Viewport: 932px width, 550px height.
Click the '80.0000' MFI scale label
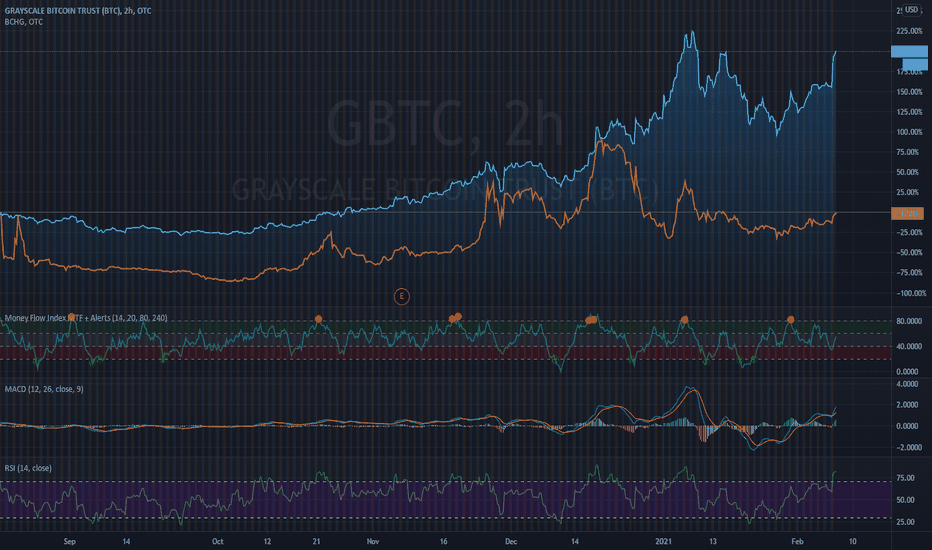[909, 321]
